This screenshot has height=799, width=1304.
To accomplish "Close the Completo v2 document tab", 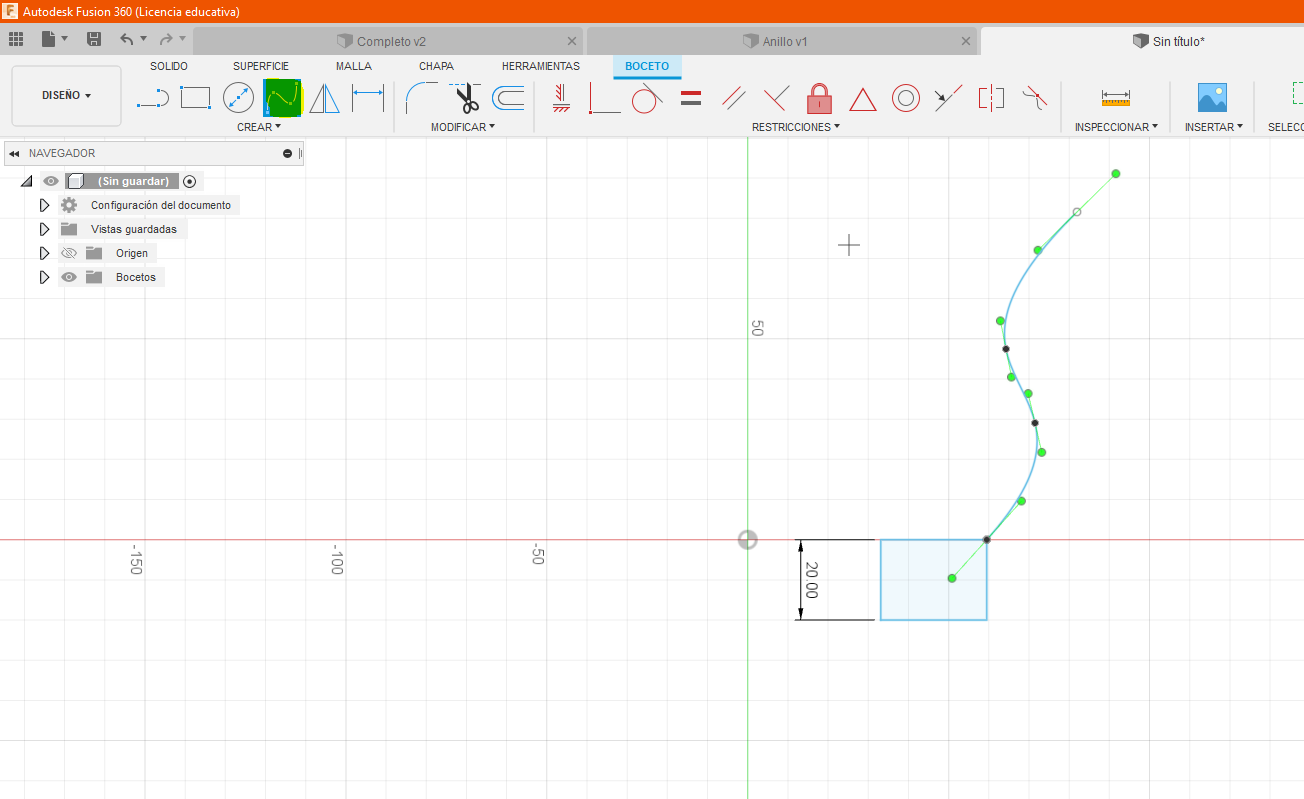I will 572,41.
